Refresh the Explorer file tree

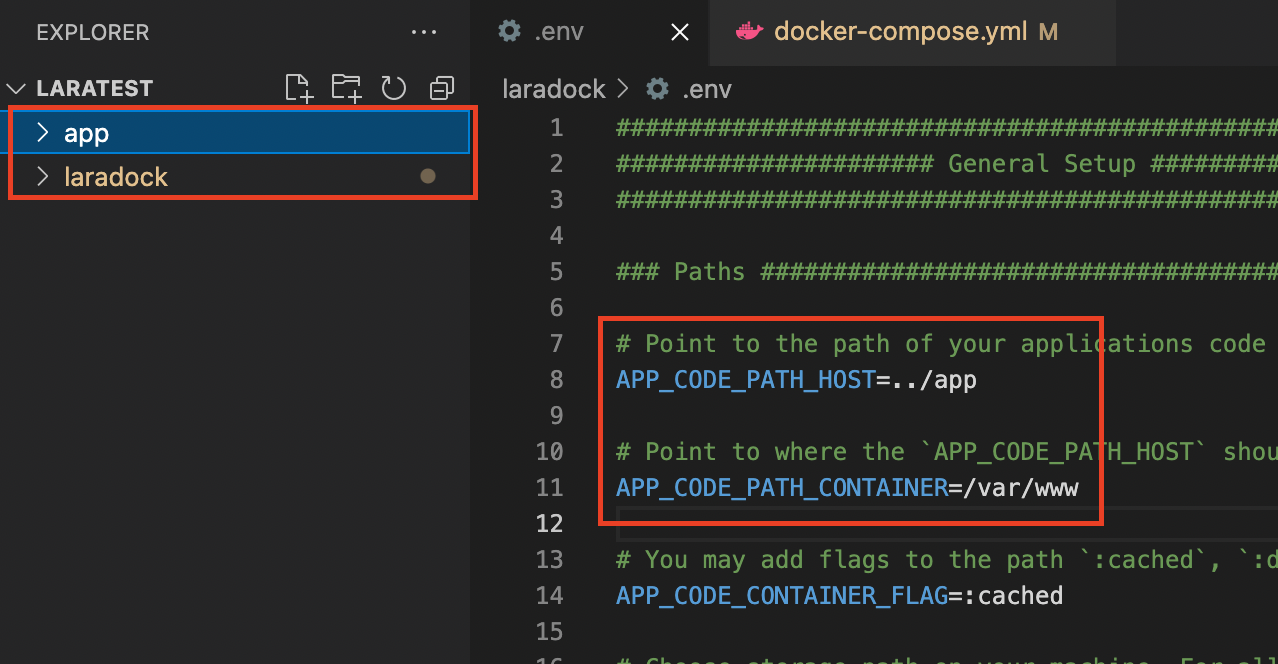point(394,88)
